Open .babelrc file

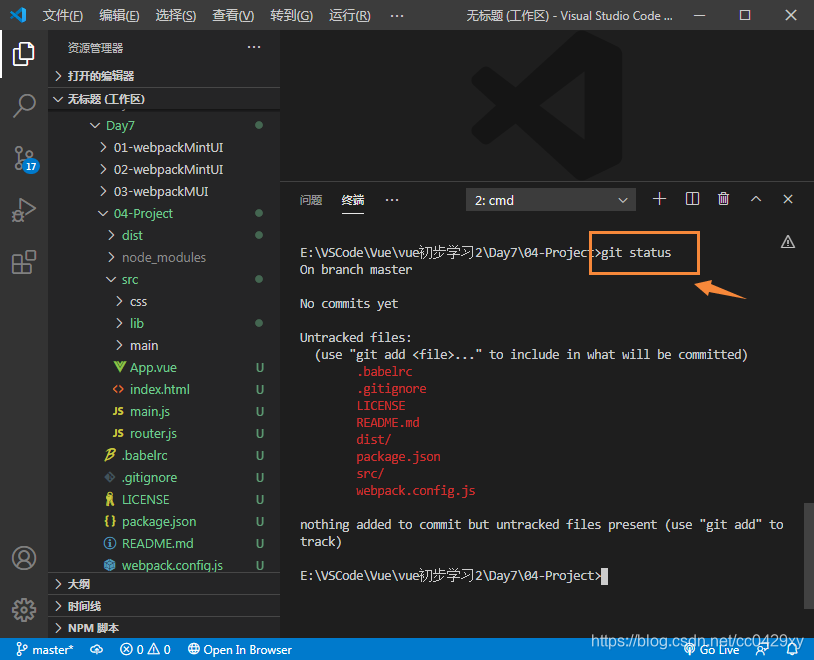click(x=164, y=455)
